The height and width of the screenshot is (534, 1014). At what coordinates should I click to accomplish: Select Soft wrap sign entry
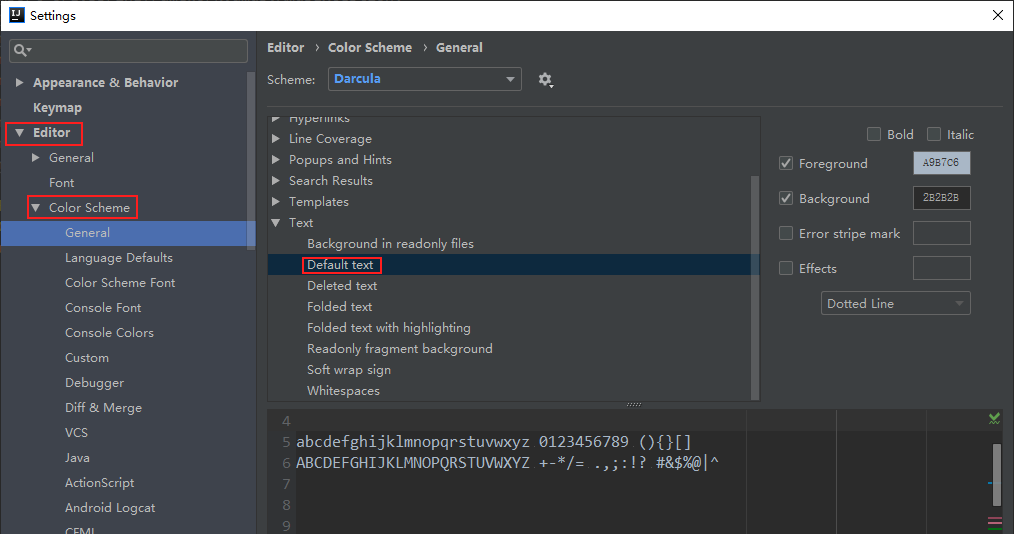pyautogui.click(x=349, y=370)
